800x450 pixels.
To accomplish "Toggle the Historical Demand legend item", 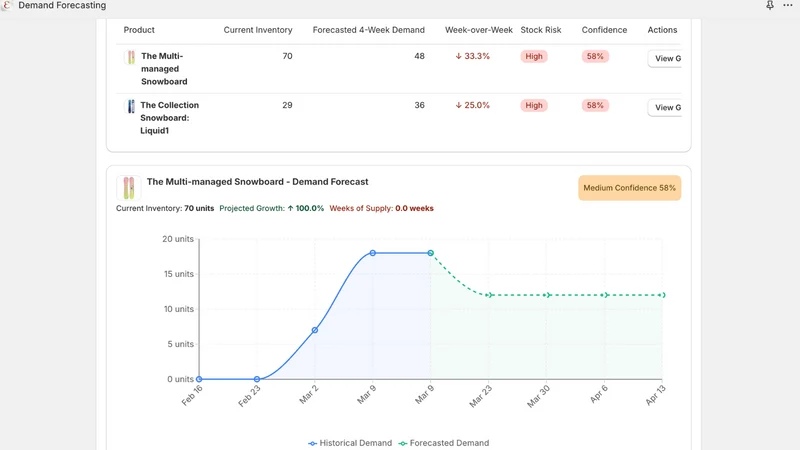I will click(x=350, y=443).
